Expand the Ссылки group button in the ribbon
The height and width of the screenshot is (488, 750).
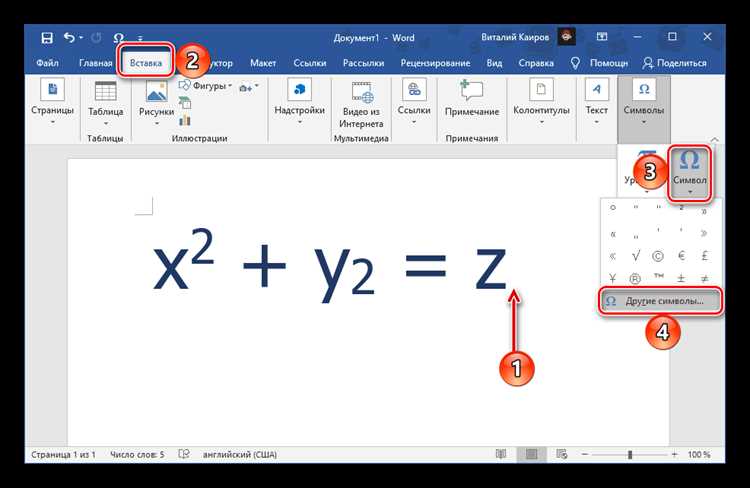414,102
